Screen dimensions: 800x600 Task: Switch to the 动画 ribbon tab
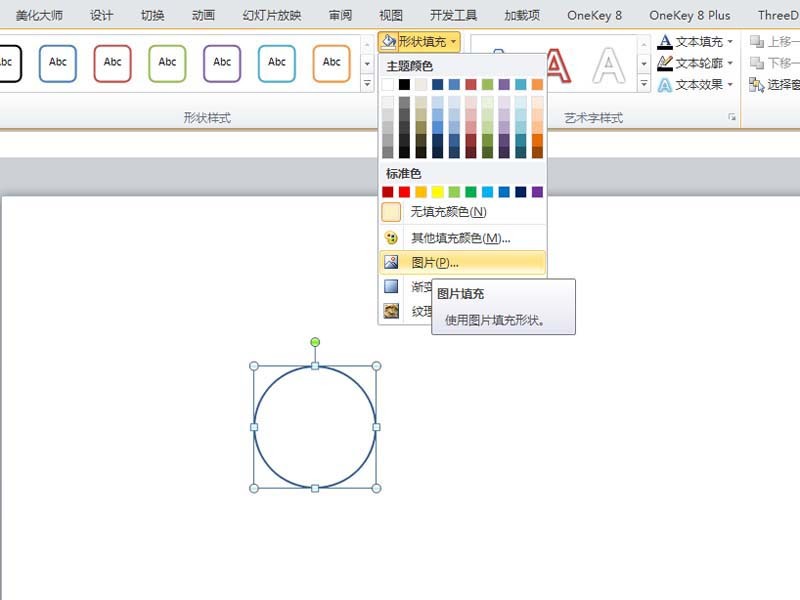(x=203, y=15)
